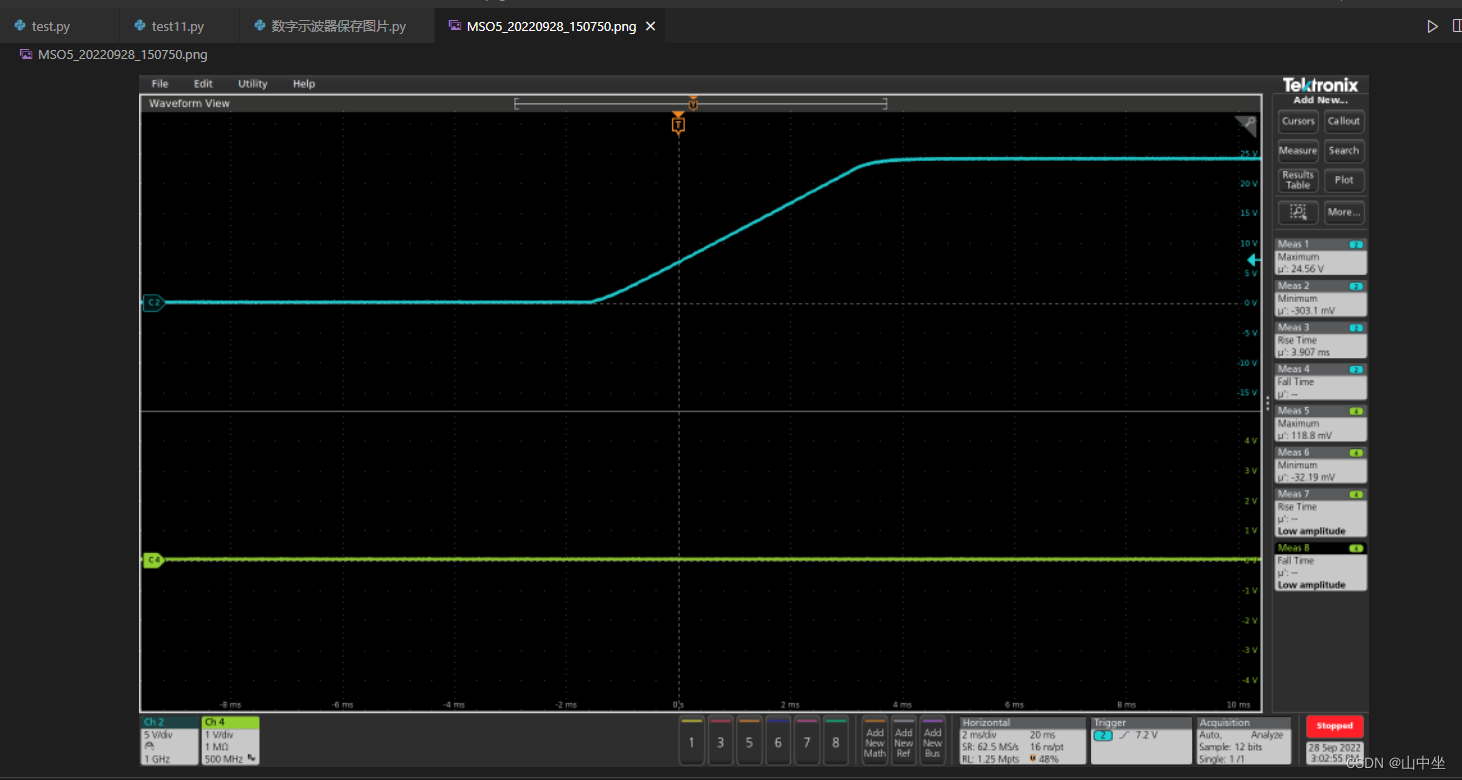Turn on channel 1 button

(x=691, y=741)
